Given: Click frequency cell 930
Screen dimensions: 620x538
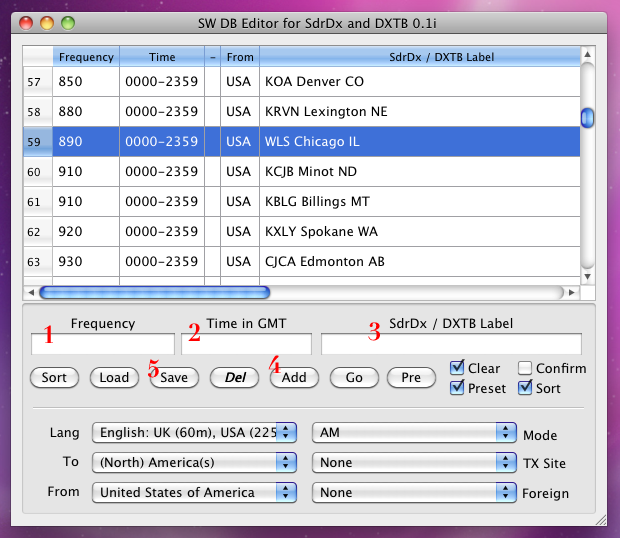Looking at the screenshot, I should coord(86,262).
